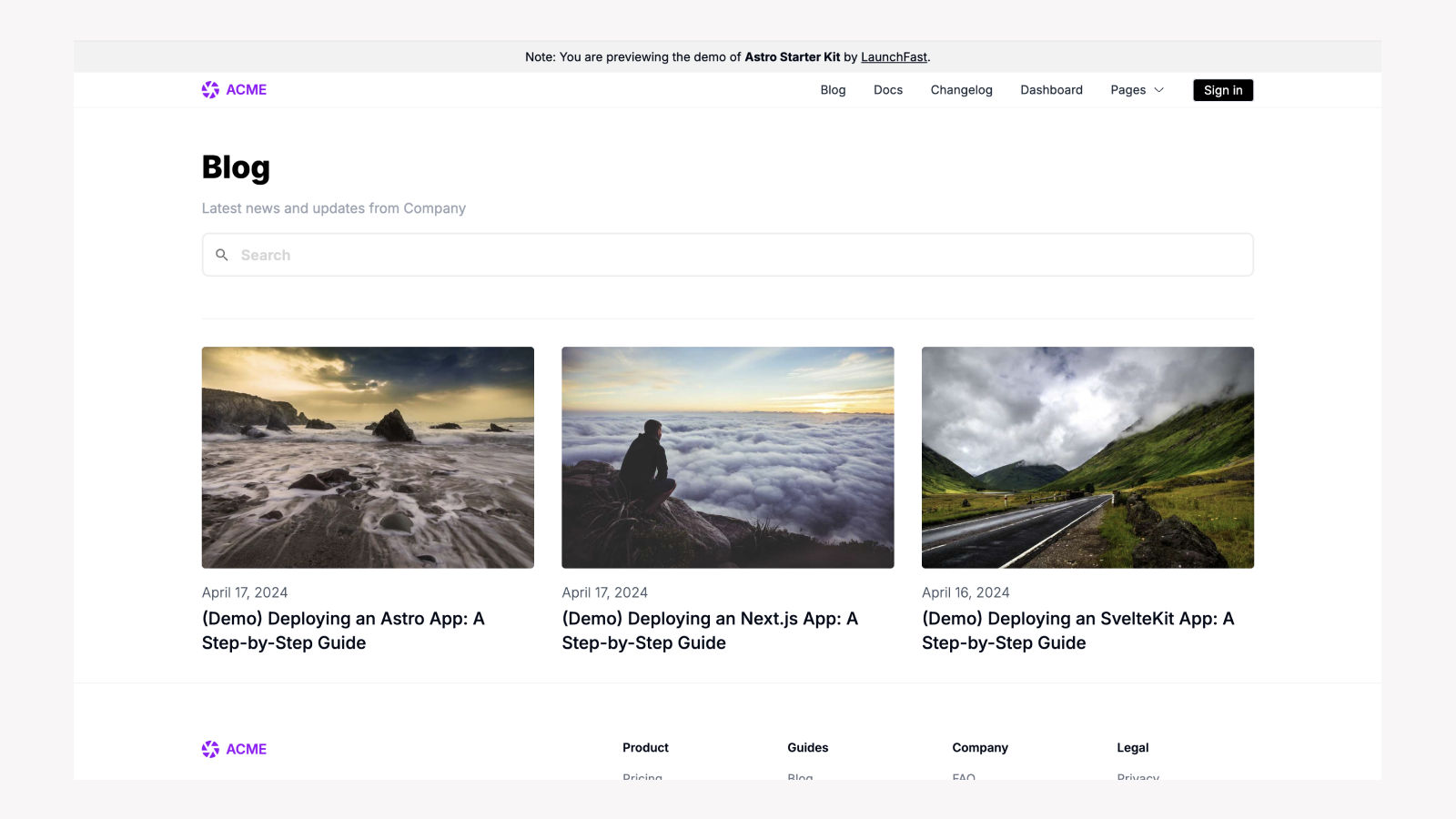Expand the Pages dropdown chevron
This screenshot has height=819, width=1456.
pos(1158,90)
